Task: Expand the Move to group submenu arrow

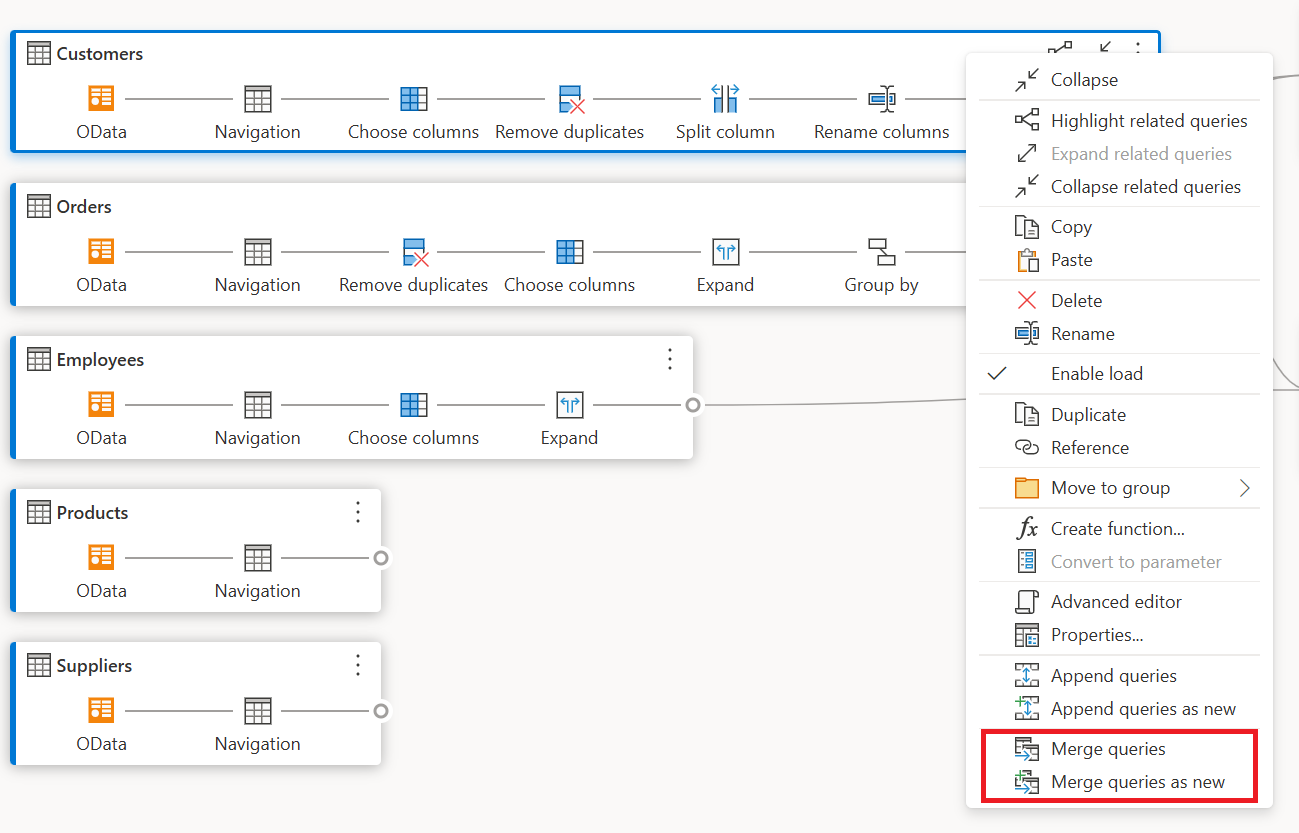Action: point(1245,488)
